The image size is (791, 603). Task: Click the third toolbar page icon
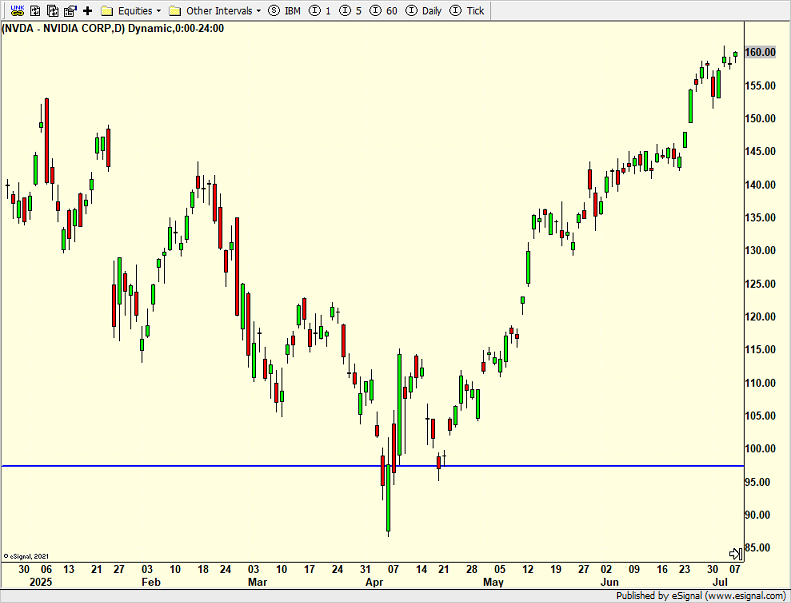coord(52,10)
